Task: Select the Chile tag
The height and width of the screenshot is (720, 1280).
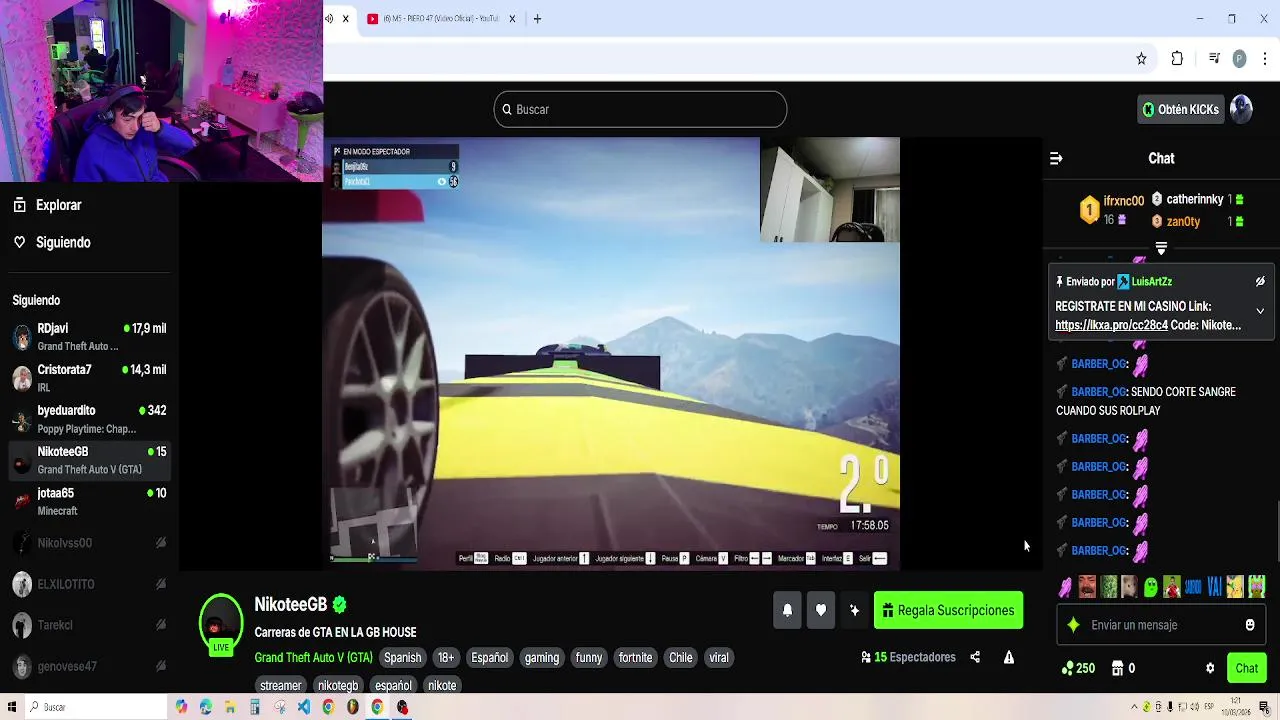Action: (x=681, y=657)
